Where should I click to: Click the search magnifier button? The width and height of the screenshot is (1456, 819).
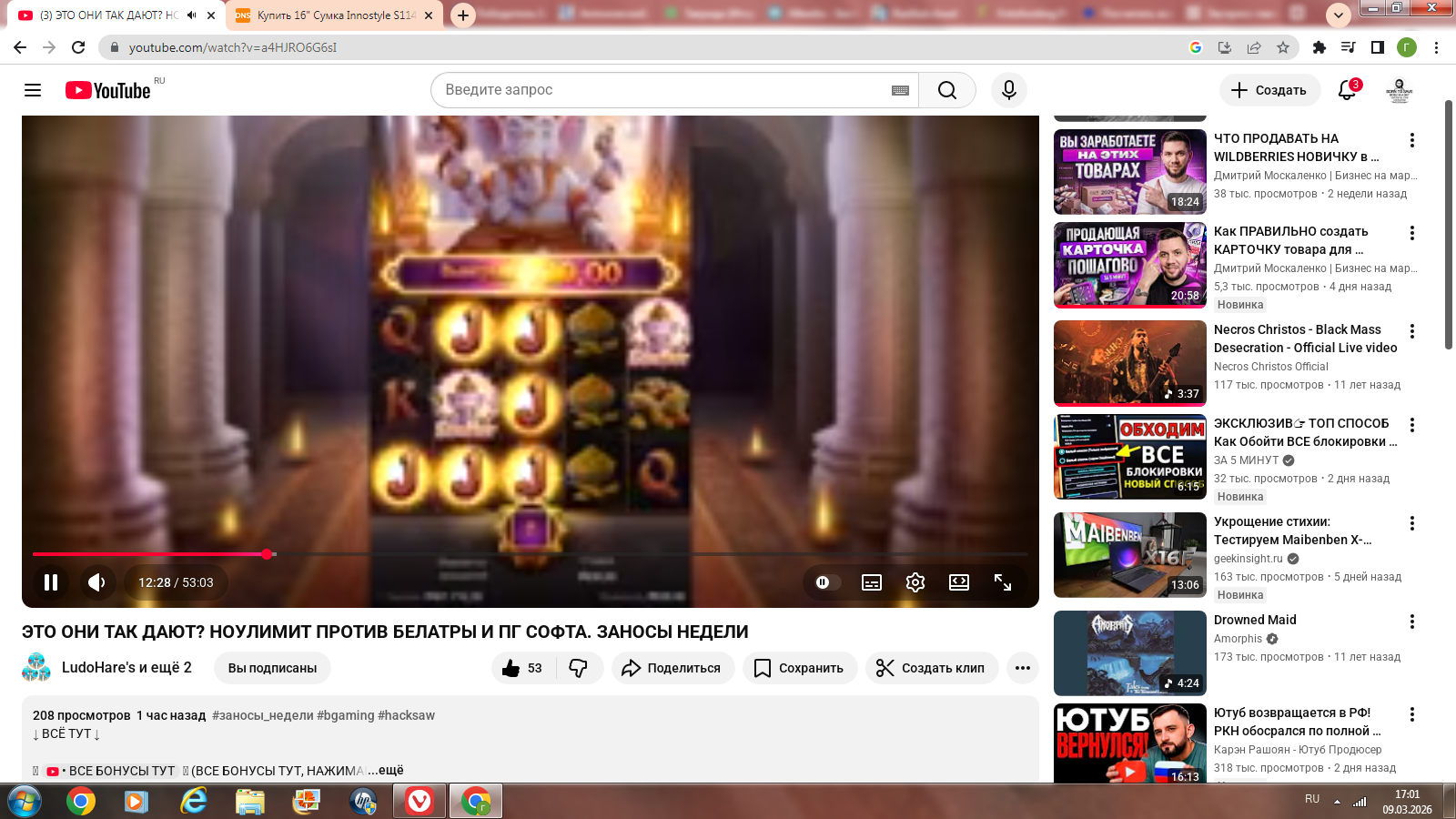947,90
